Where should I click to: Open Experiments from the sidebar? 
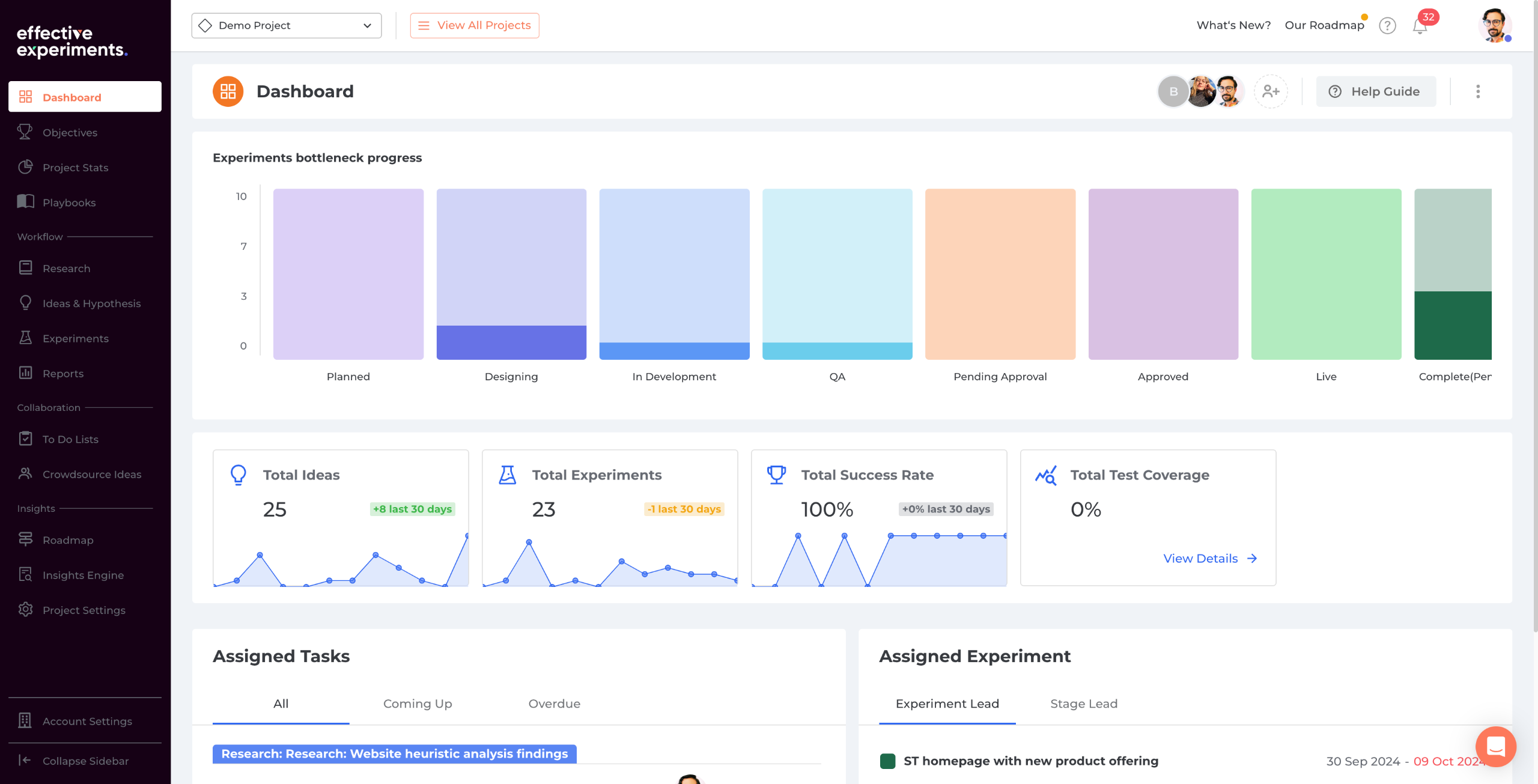tap(75, 338)
